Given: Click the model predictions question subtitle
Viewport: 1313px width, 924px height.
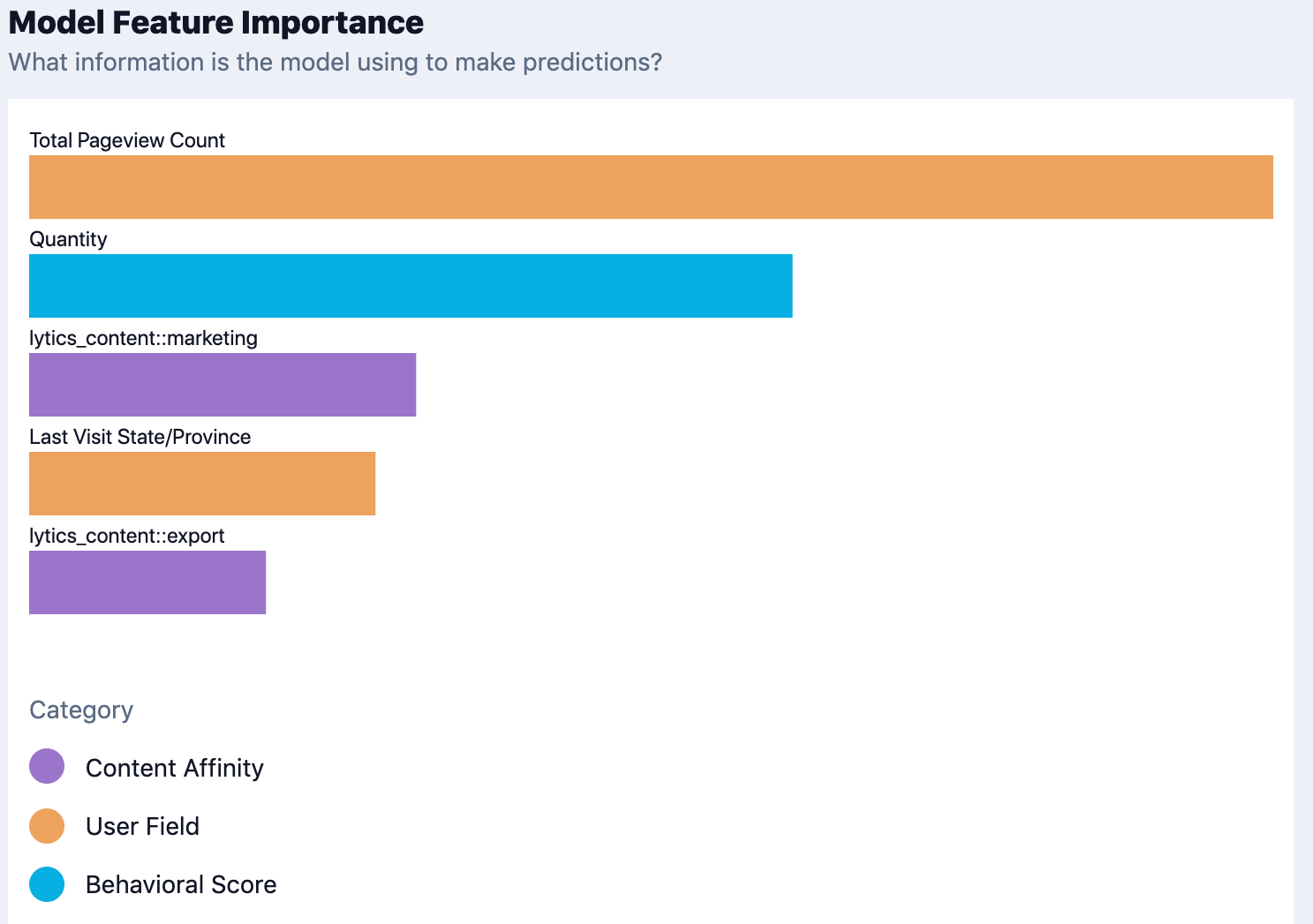Looking at the screenshot, I should [336, 63].
